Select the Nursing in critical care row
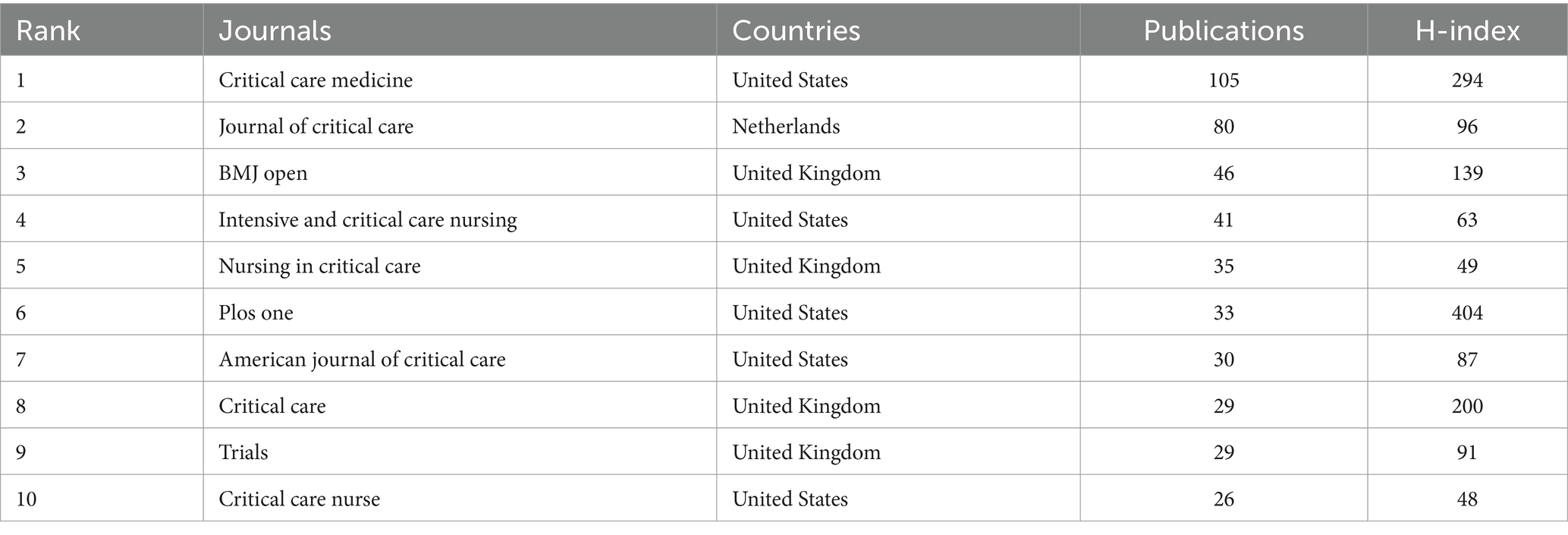Screen dimensions: 1568x535 (x=784, y=266)
